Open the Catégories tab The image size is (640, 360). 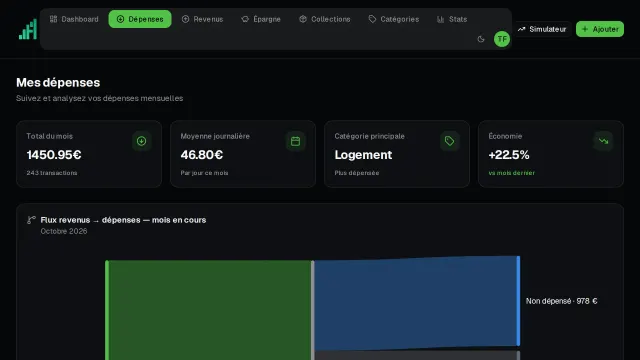[x=394, y=19]
